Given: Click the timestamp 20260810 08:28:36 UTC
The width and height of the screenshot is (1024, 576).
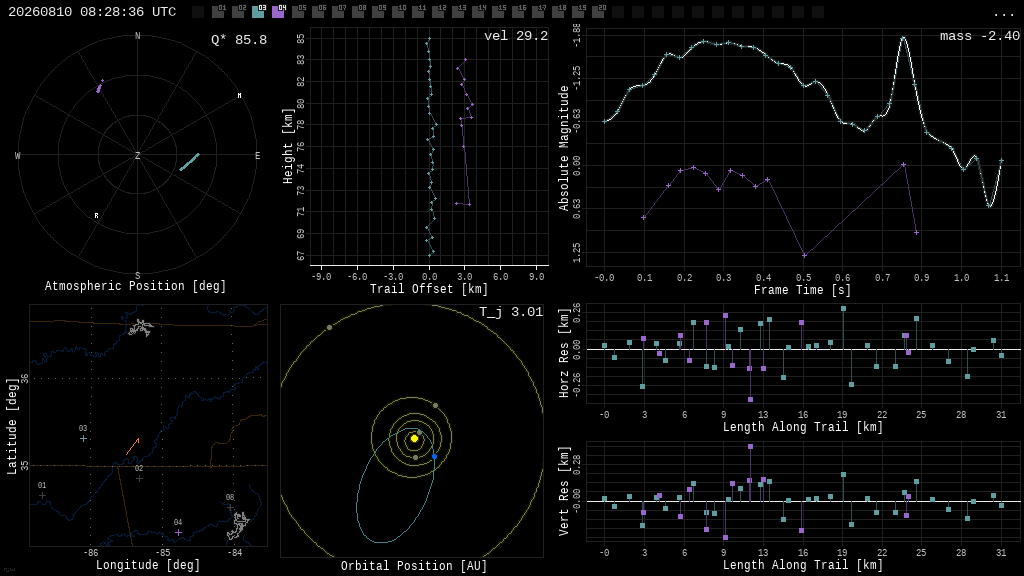Looking at the screenshot, I should pos(92,12).
